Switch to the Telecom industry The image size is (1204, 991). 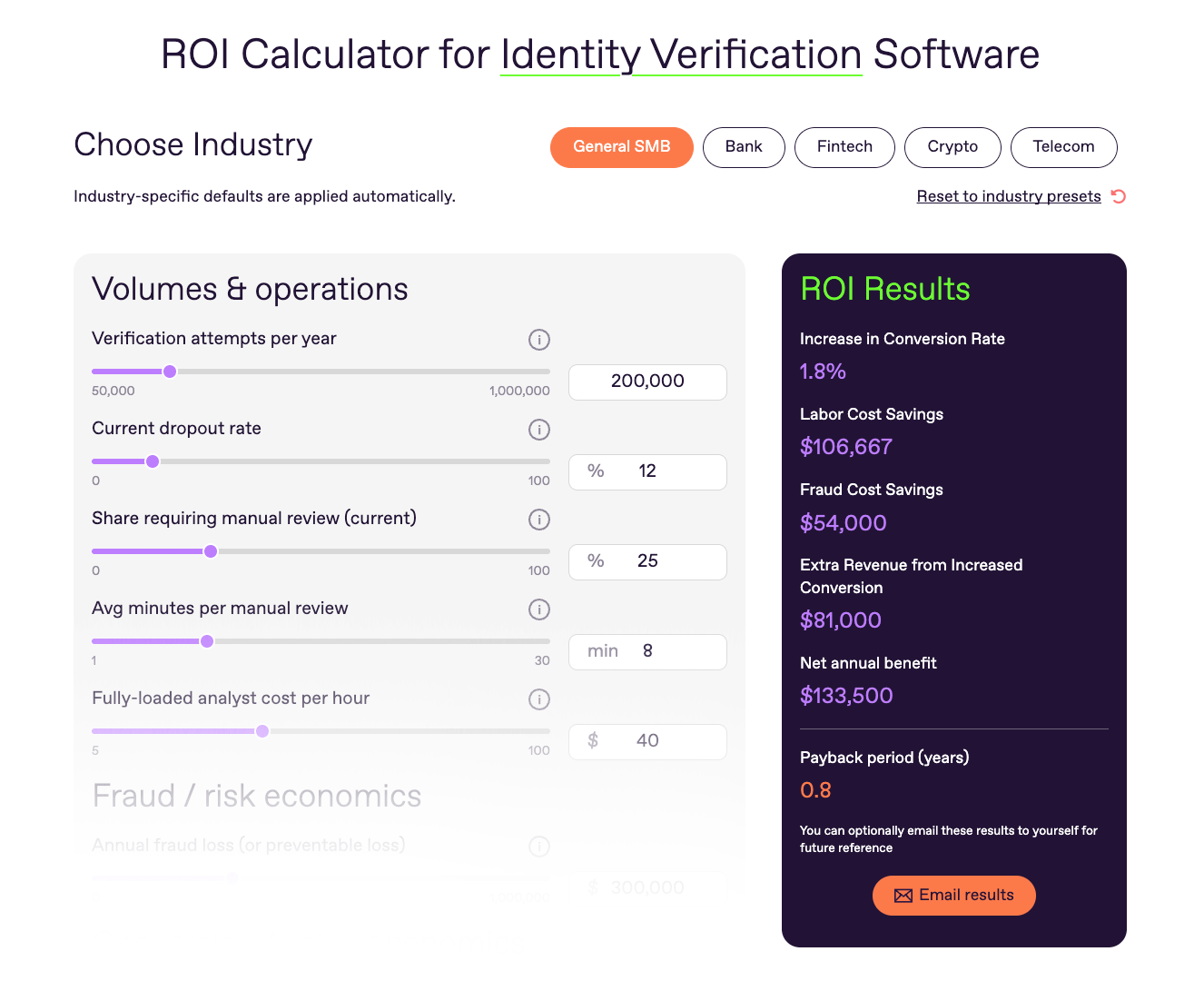(1064, 147)
